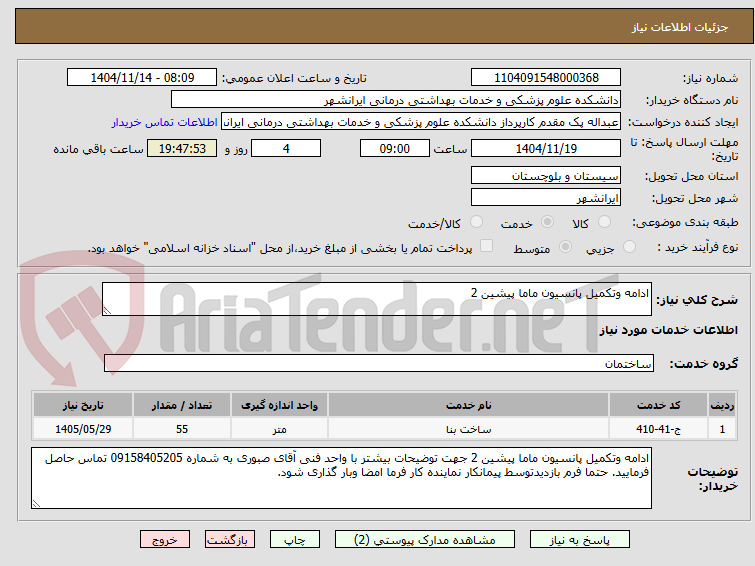Click the deadline time field 09:00

395,148
